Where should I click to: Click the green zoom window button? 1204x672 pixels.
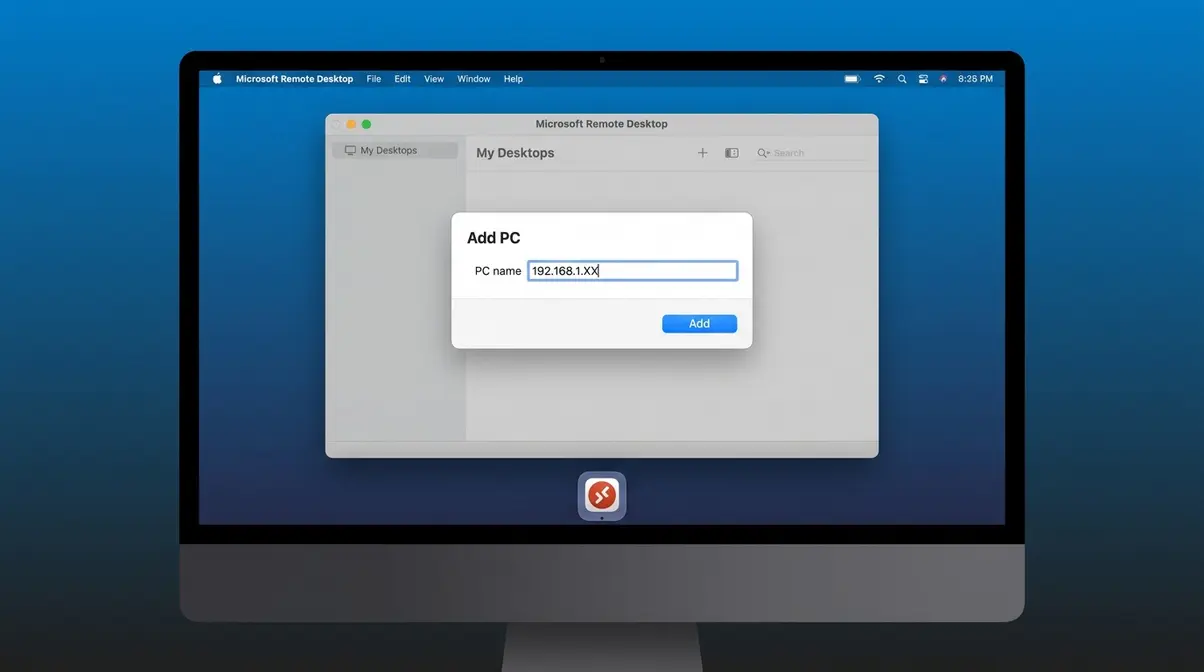pyautogui.click(x=366, y=124)
